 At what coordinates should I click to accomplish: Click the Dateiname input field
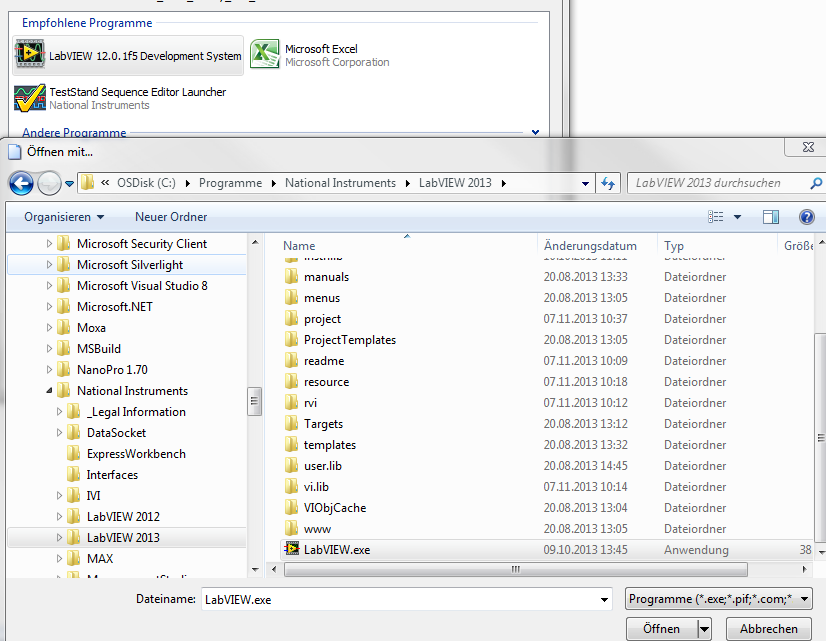coord(406,599)
